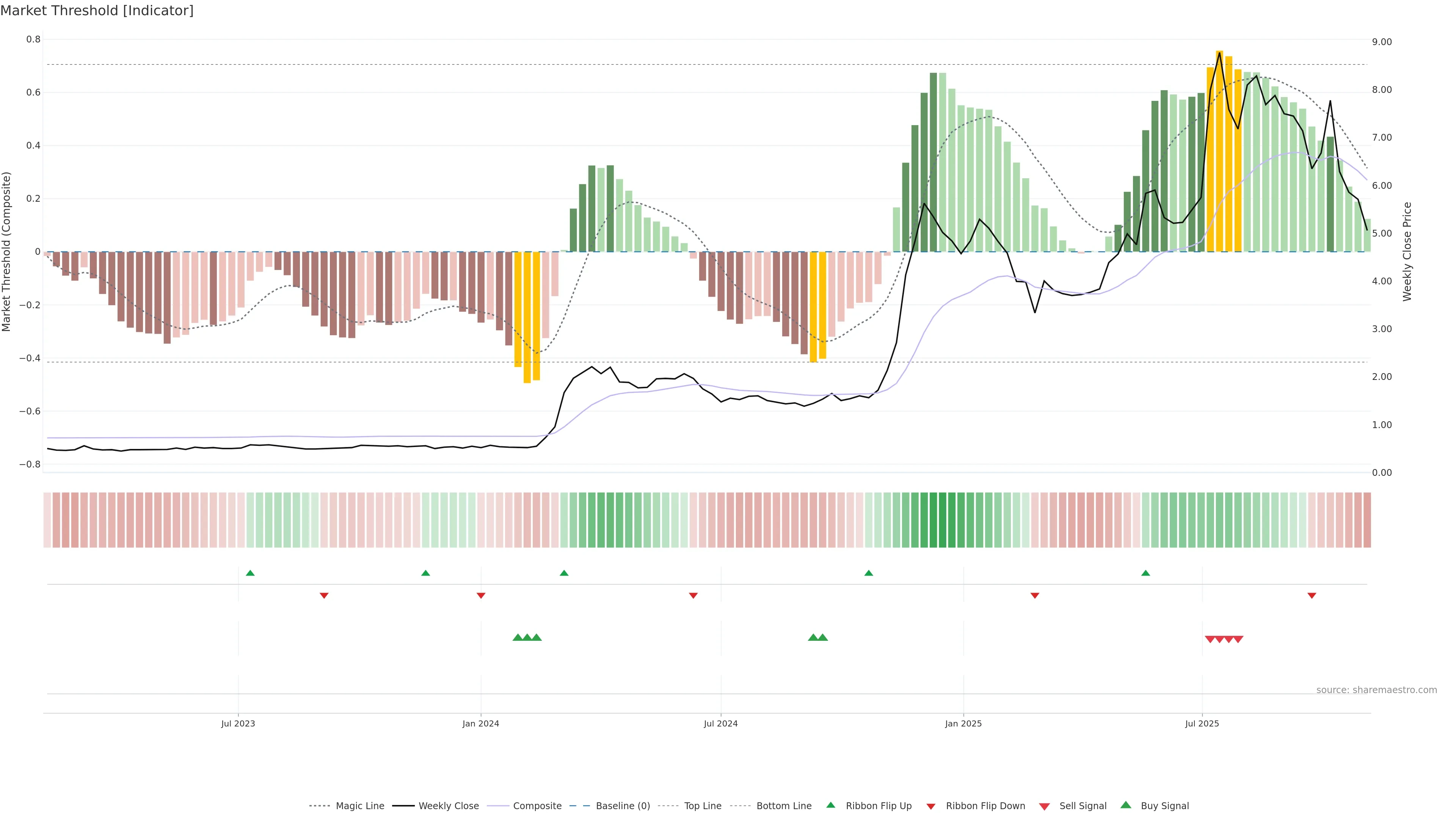Click the Jan 2025 x-axis label
Viewport: 1456px width, 819px height.
[963, 723]
